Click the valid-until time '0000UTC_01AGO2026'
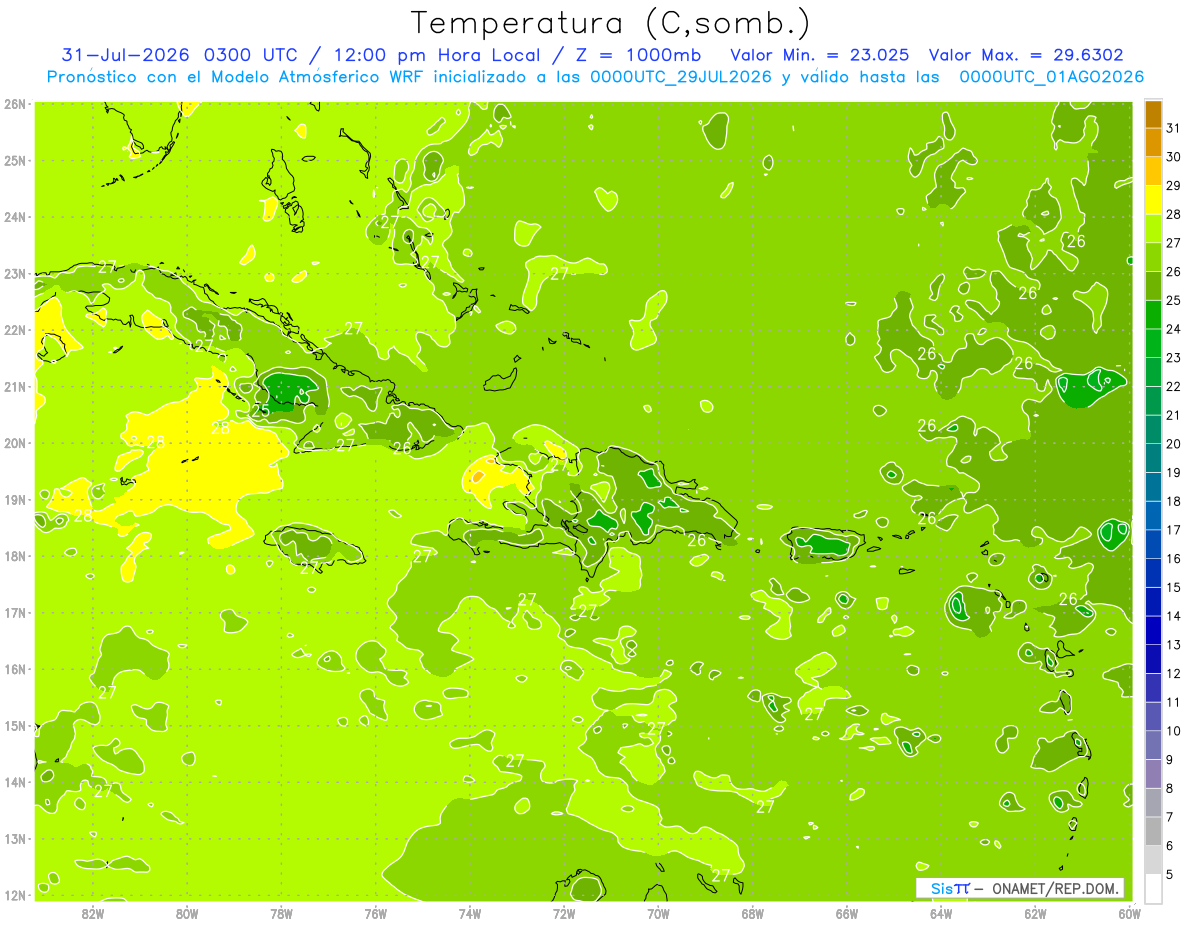This screenshot has height=927, width=1200. (x=1051, y=77)
